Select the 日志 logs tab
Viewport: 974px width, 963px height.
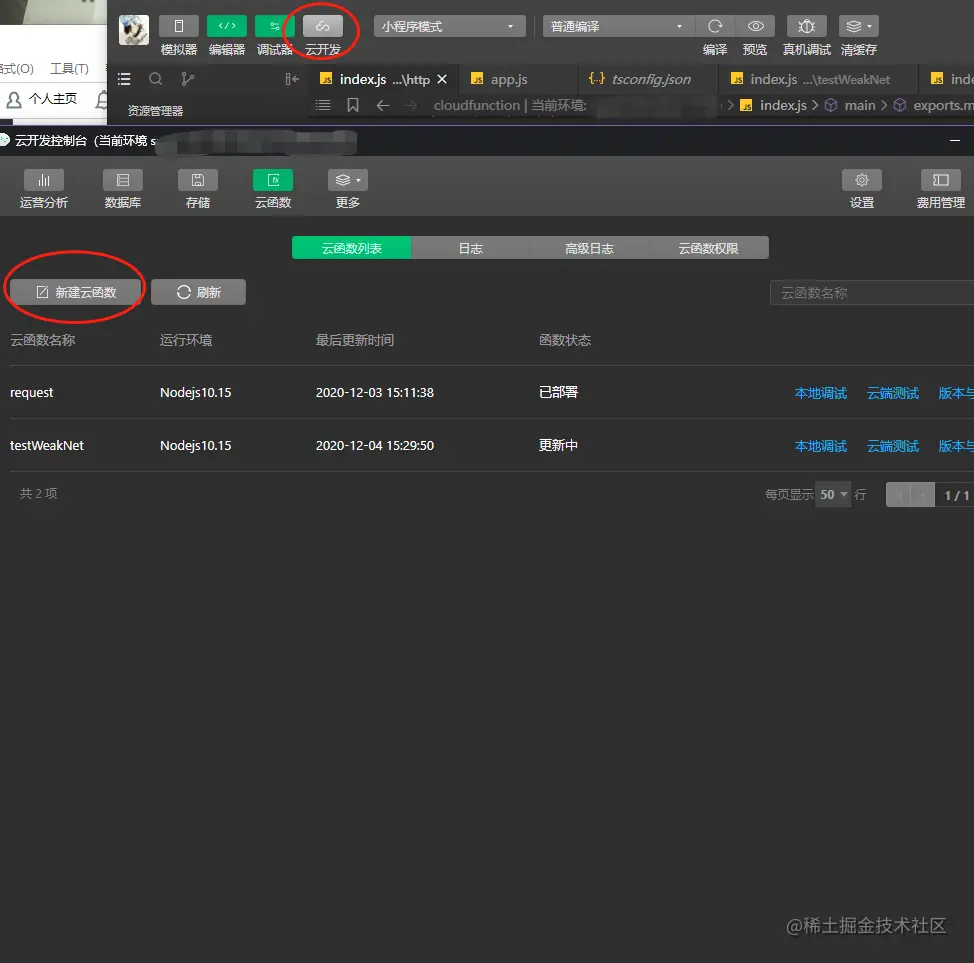pyautogui.click(x=470, y=248)
